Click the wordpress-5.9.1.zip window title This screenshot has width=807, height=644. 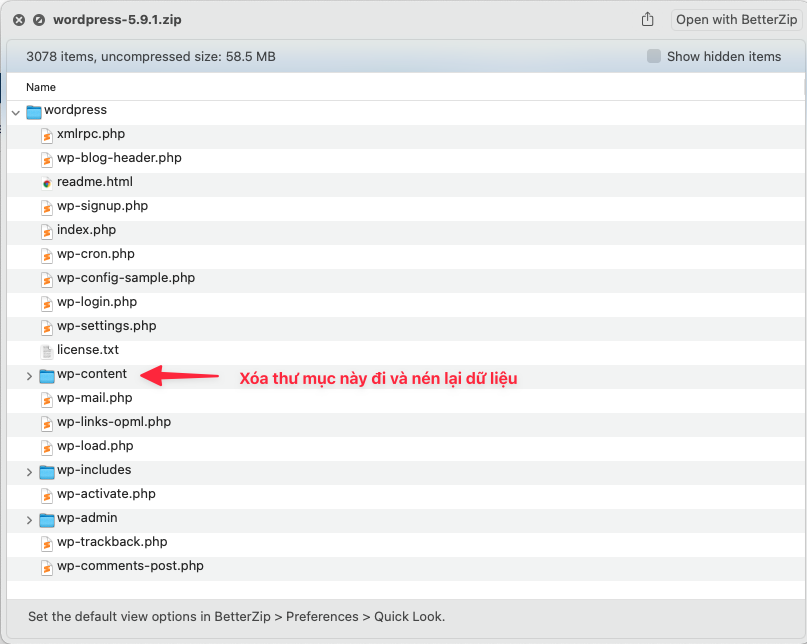[x=117, y=20]
